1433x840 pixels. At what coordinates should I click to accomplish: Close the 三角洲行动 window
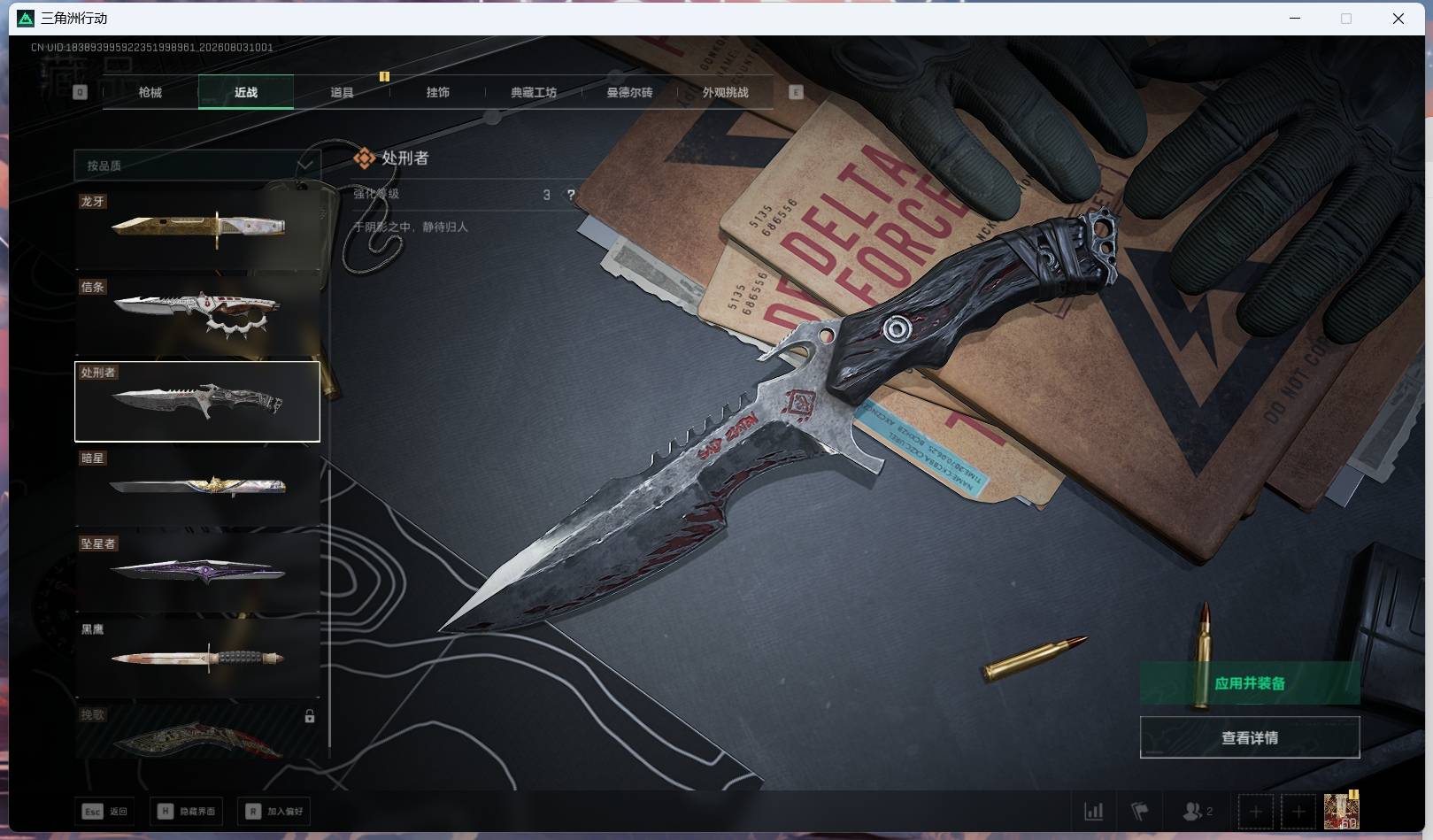pos(1398,18)
